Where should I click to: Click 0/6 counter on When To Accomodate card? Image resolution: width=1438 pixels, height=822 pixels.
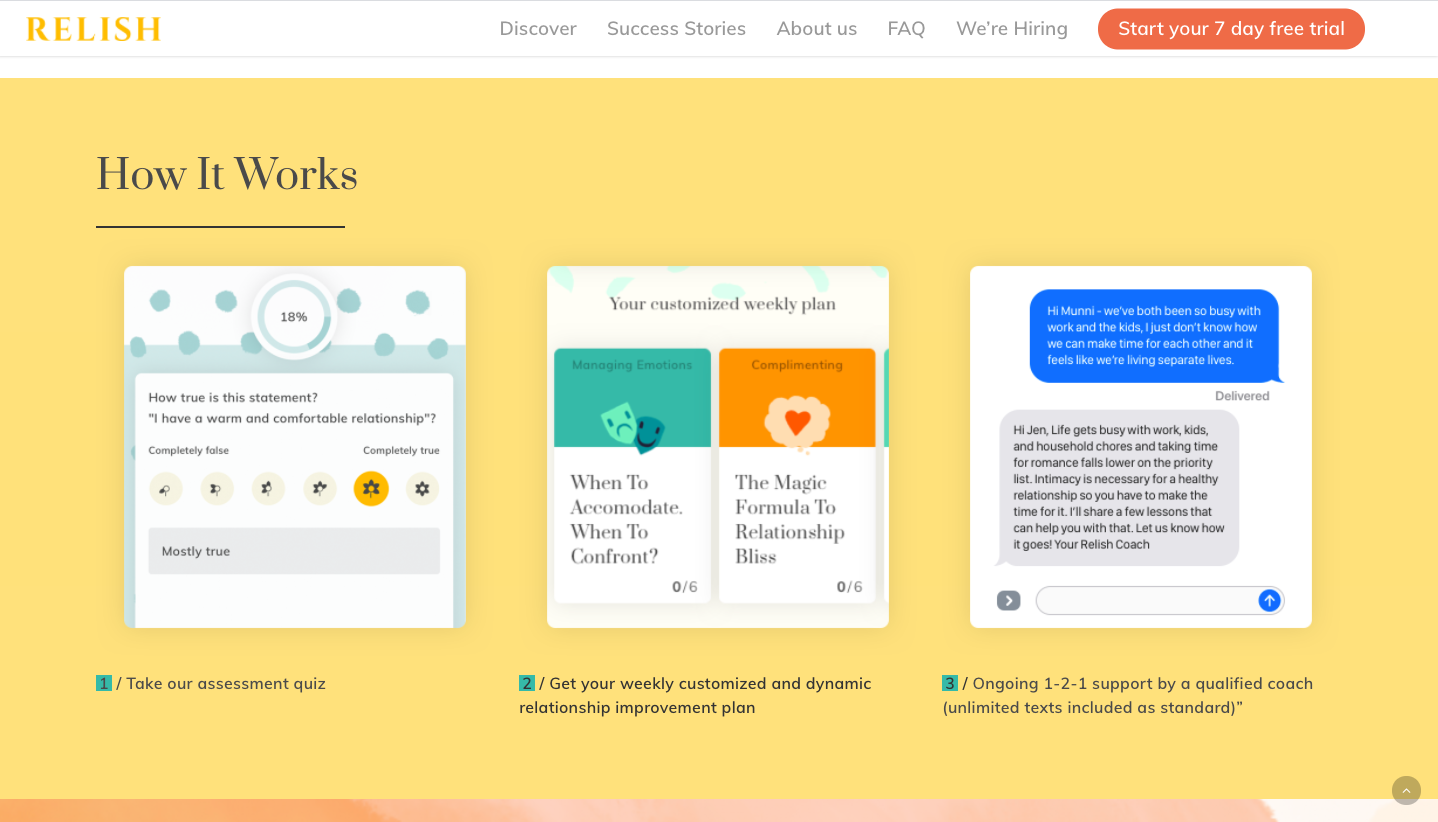click(685, 587)
